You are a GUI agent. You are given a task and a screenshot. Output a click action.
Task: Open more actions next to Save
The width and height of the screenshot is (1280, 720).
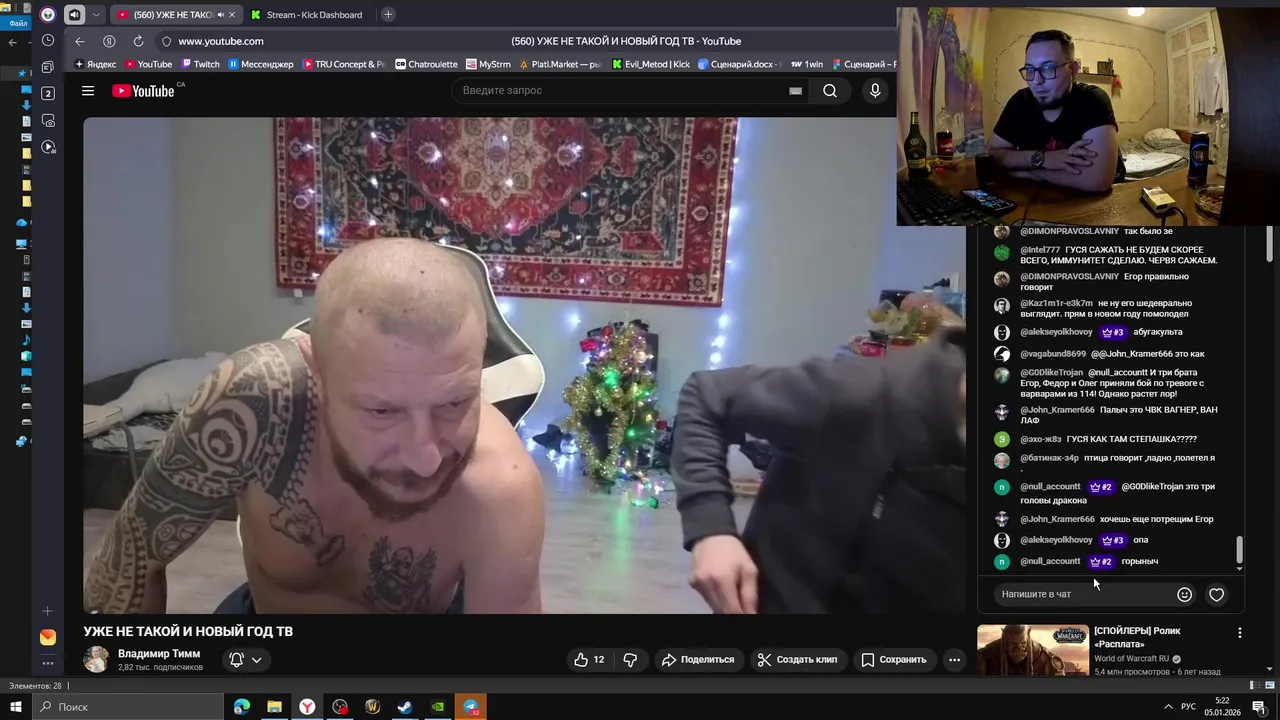[954, 660]
